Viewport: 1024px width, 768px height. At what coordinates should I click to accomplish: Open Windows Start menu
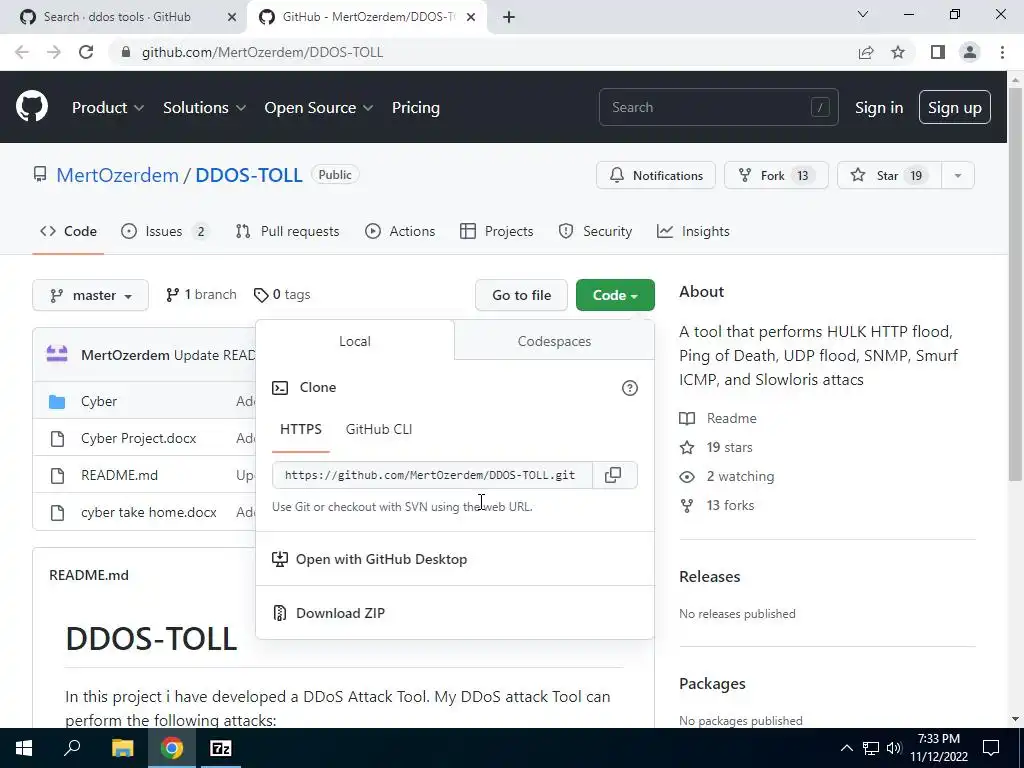click(24, 748)
